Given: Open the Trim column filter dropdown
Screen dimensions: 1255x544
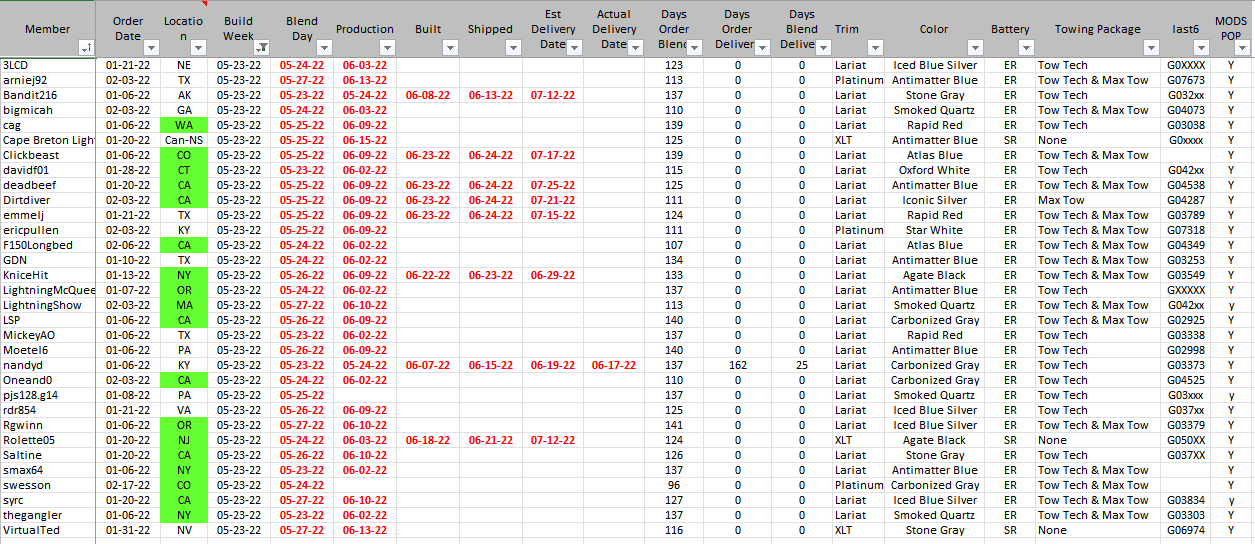Looking at the screenshot, I should [x=875, y=47].
